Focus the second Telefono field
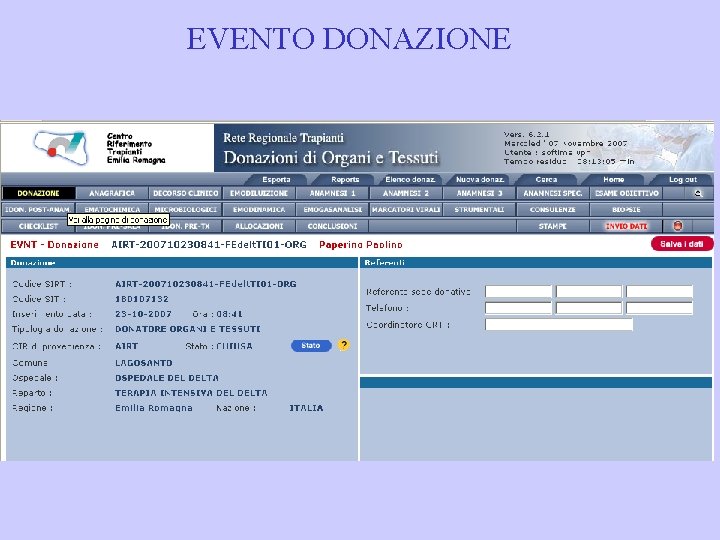Screen dimensions: 720x540 [x=589, y=308]
